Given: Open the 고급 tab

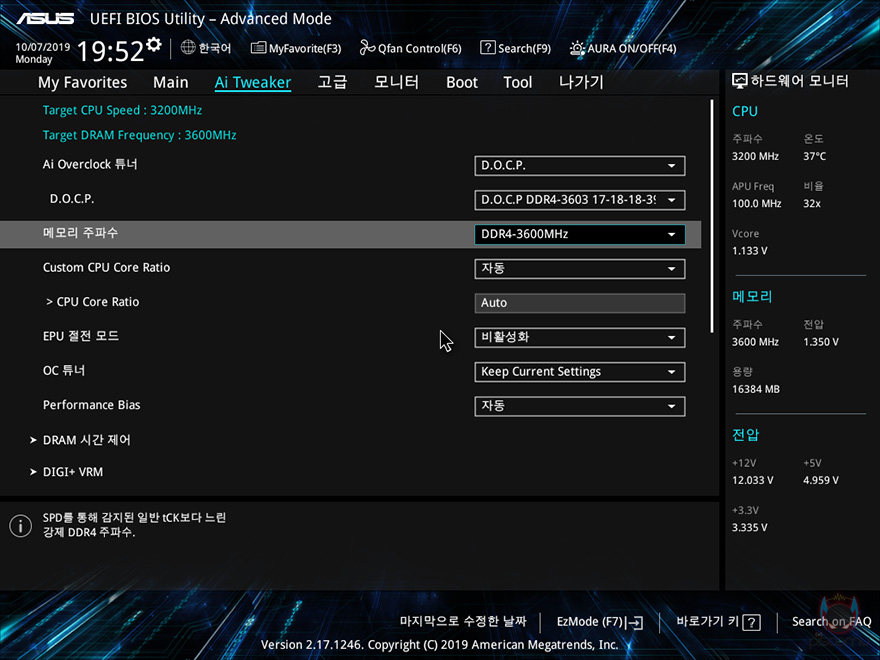Looking at the screenshot, I should (332, 82).
